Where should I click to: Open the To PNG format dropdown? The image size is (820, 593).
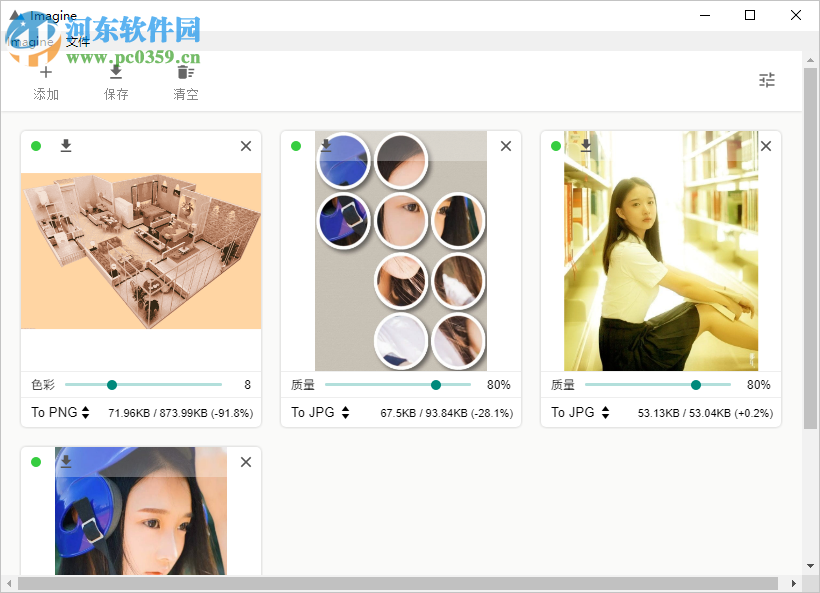60,413
